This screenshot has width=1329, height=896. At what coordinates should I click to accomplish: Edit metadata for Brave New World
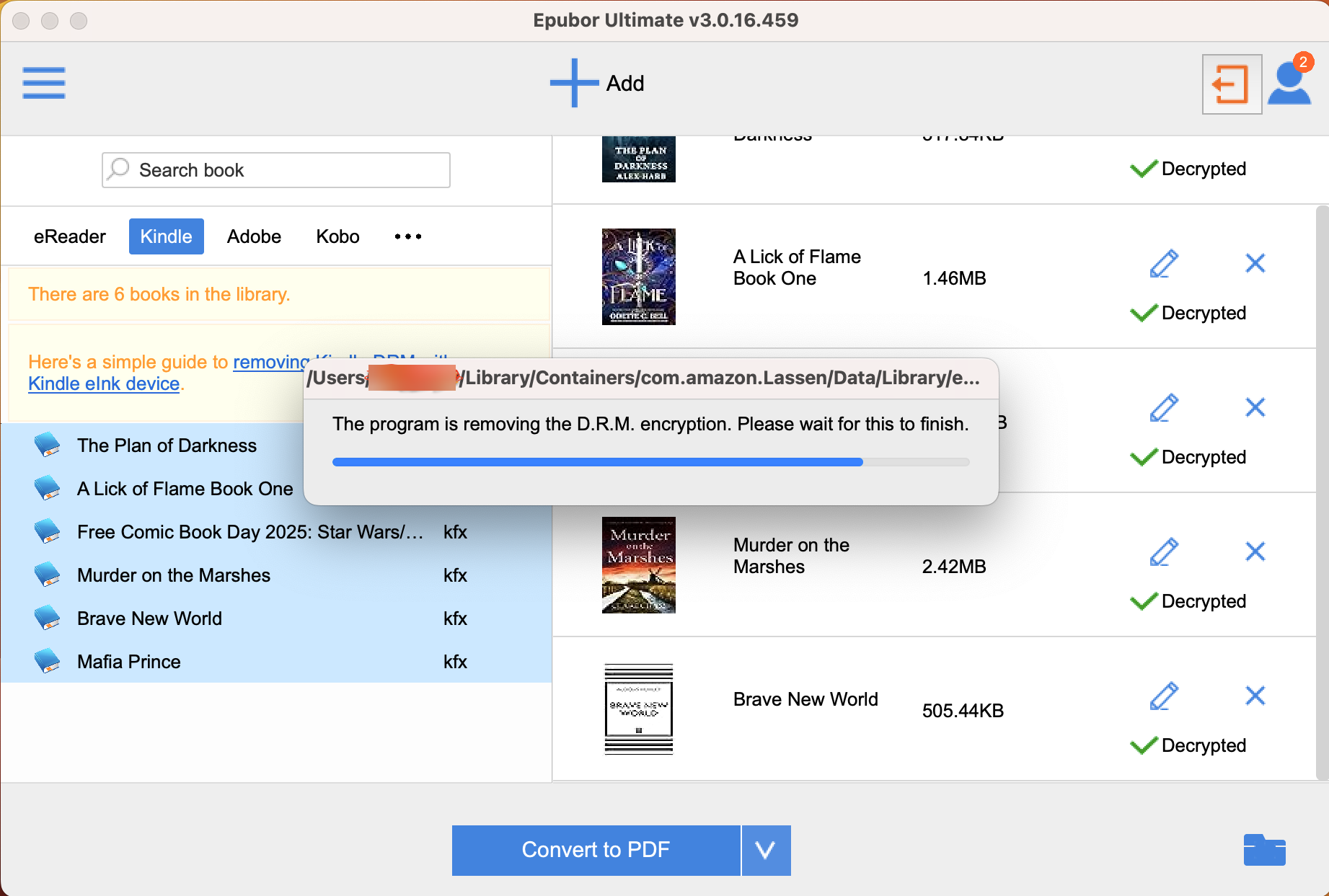tap(1163, 696)
